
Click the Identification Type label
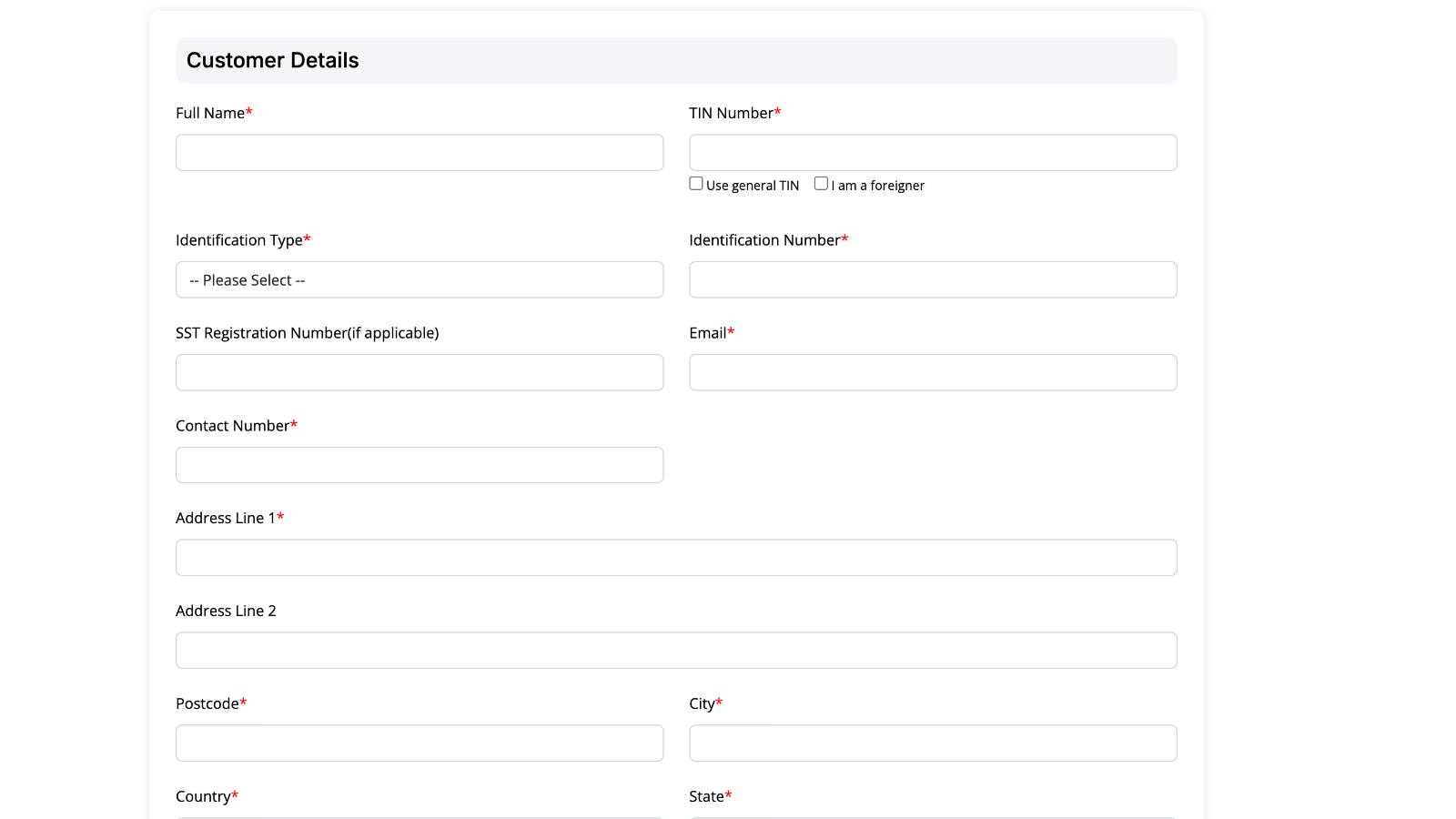click(243, 240)
